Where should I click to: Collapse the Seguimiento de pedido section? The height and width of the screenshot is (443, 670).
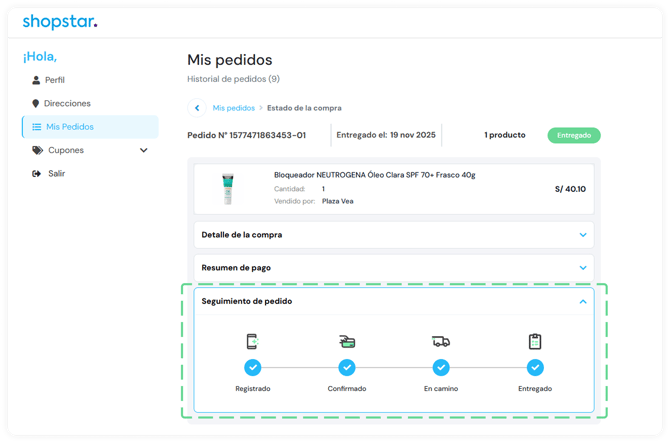[583, 301]
